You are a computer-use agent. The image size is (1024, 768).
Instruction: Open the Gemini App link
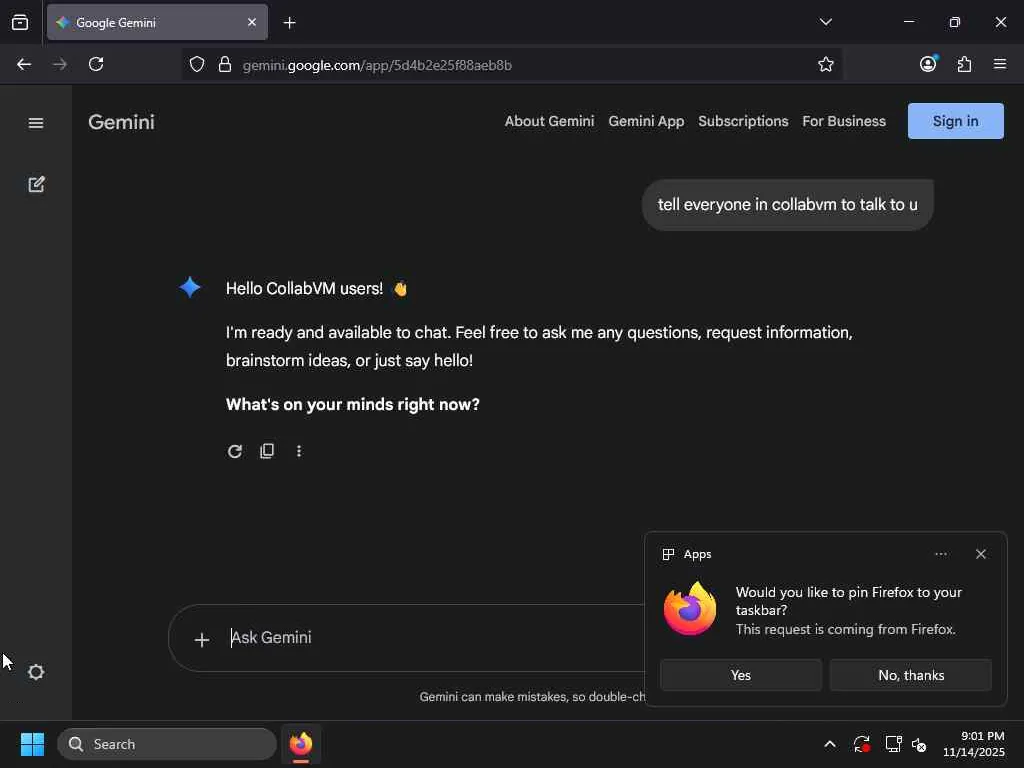(x=646, y=121)
